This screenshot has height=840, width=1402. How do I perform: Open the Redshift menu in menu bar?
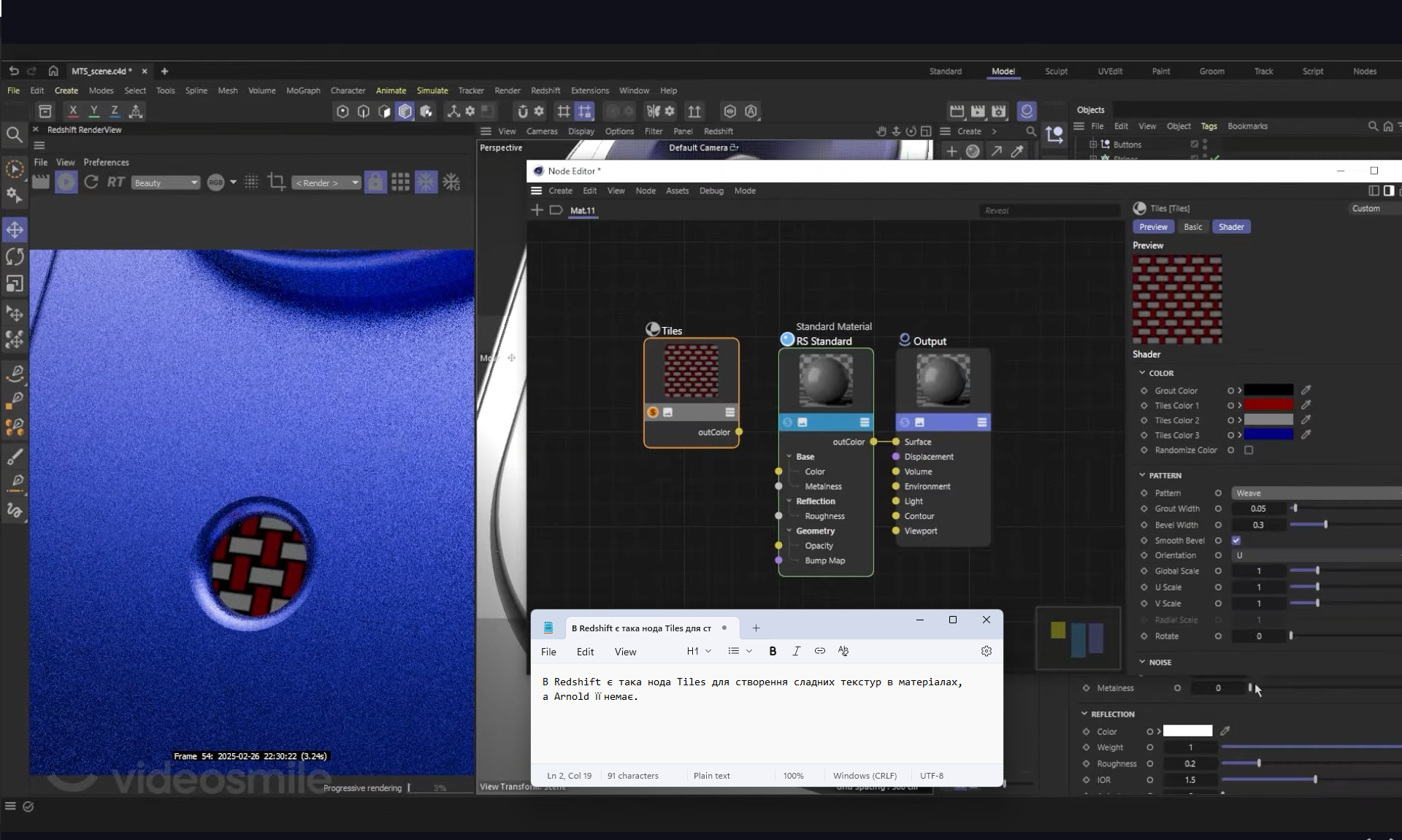tap(545, 90)
